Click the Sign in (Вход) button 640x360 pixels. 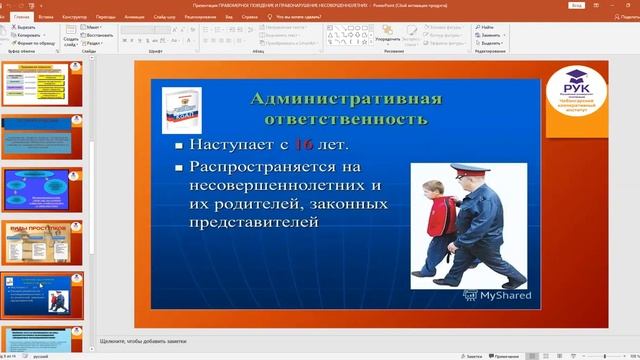(576, 5)
